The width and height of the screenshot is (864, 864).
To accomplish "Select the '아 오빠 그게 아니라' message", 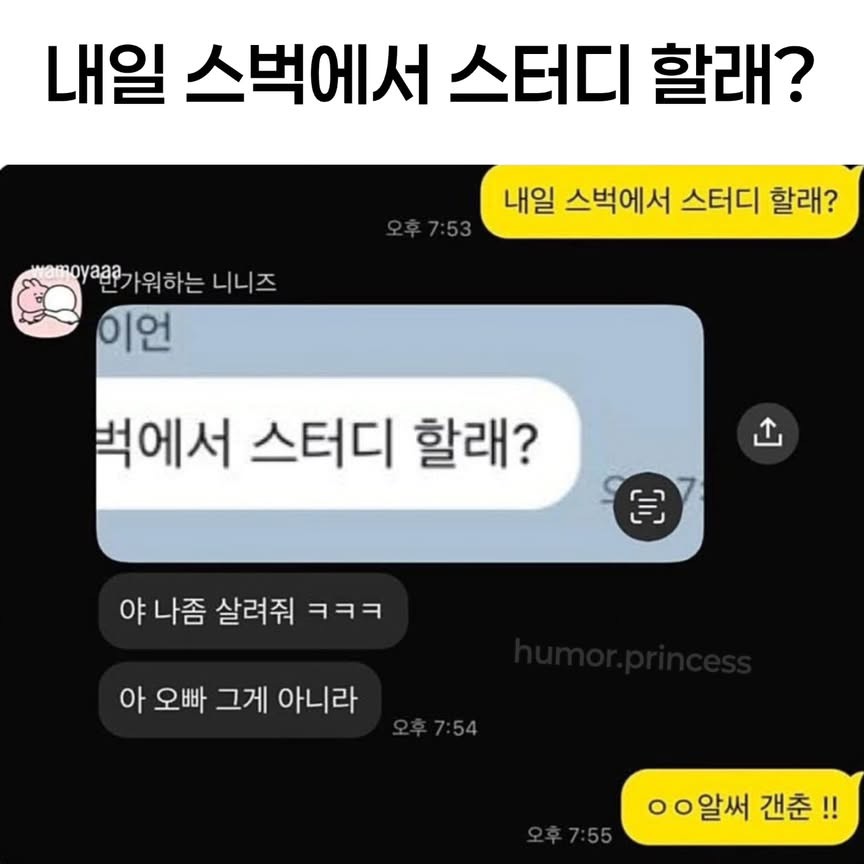I will tap(240, 700).
